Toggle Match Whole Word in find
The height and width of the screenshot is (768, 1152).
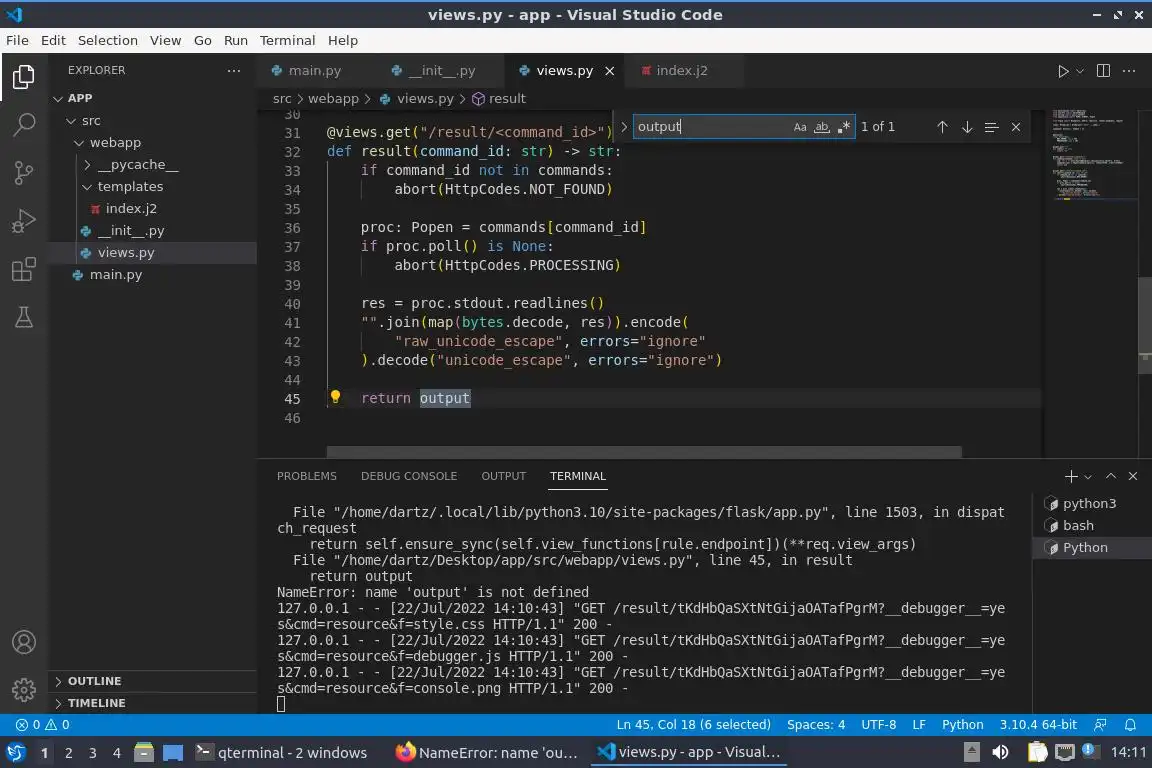(821, 127)
